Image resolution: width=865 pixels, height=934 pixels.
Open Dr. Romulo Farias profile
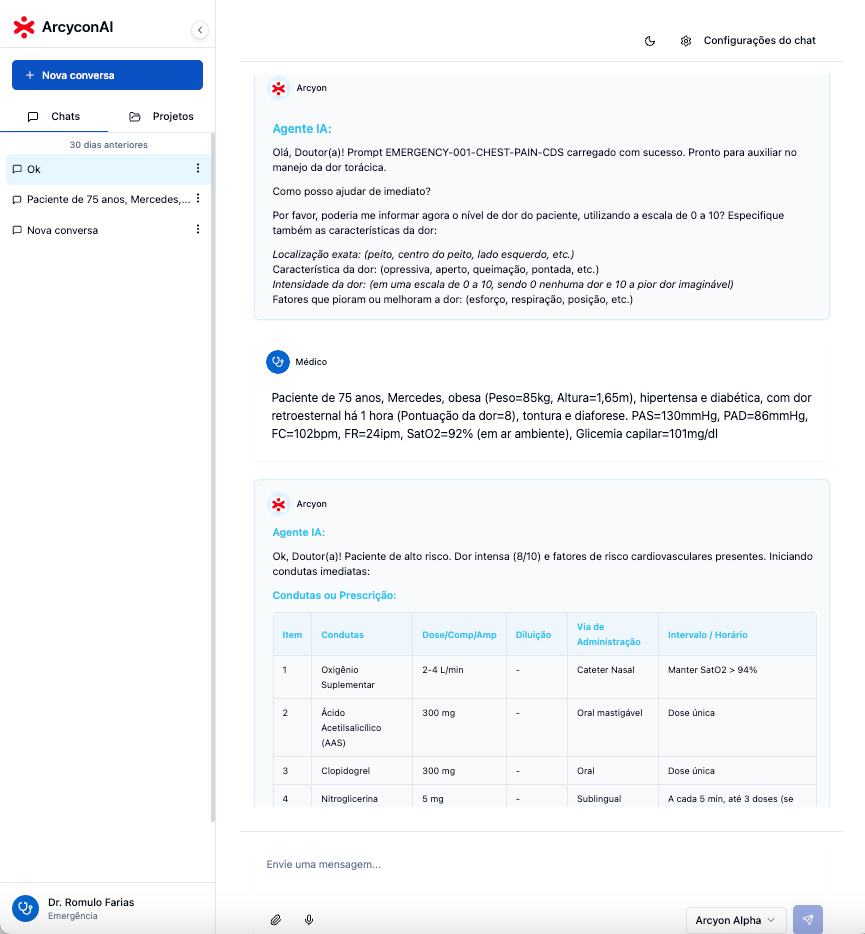click(91, 908)
